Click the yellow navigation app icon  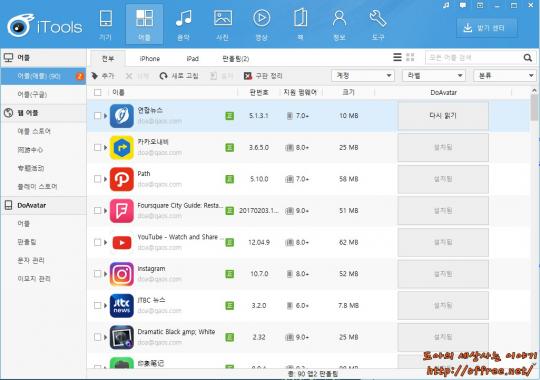[x=122, y=147]
